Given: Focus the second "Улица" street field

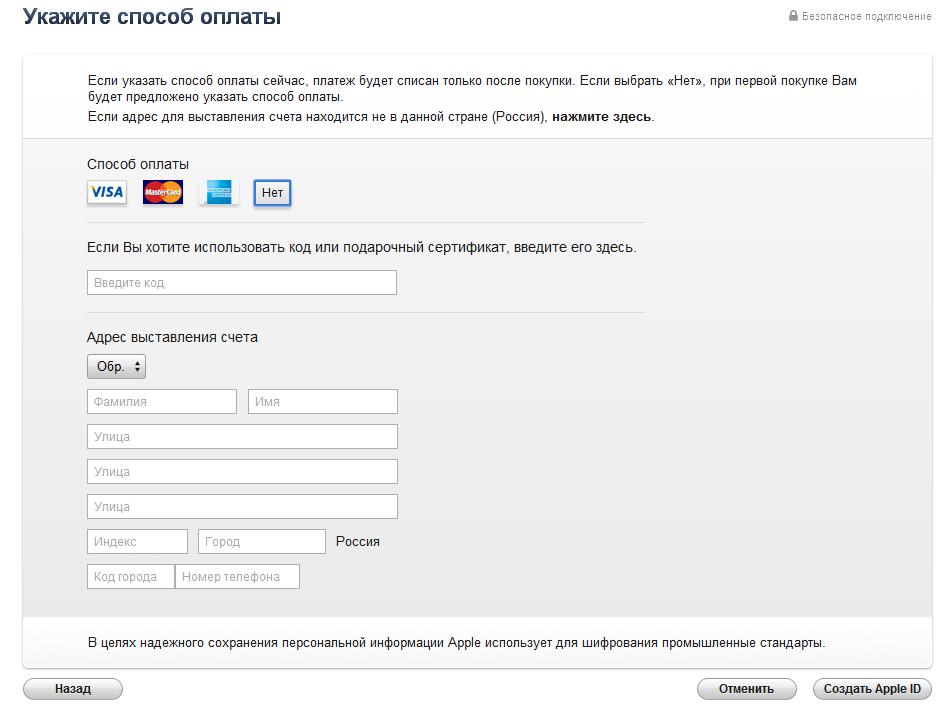Looking at the screenshot, I should 242,472.
